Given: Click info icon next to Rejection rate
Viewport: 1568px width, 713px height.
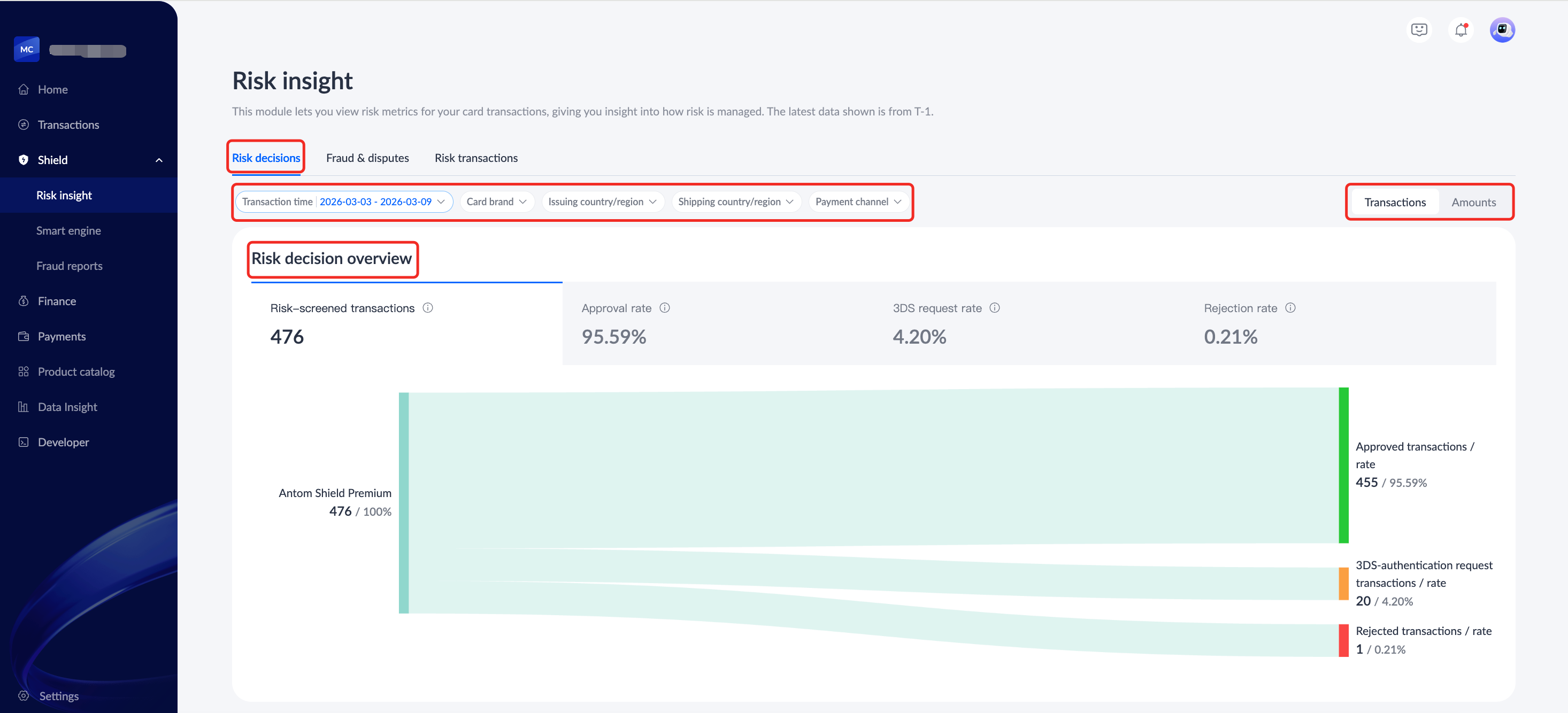Looking at the screenshot, I should [x=1290, y=308].
